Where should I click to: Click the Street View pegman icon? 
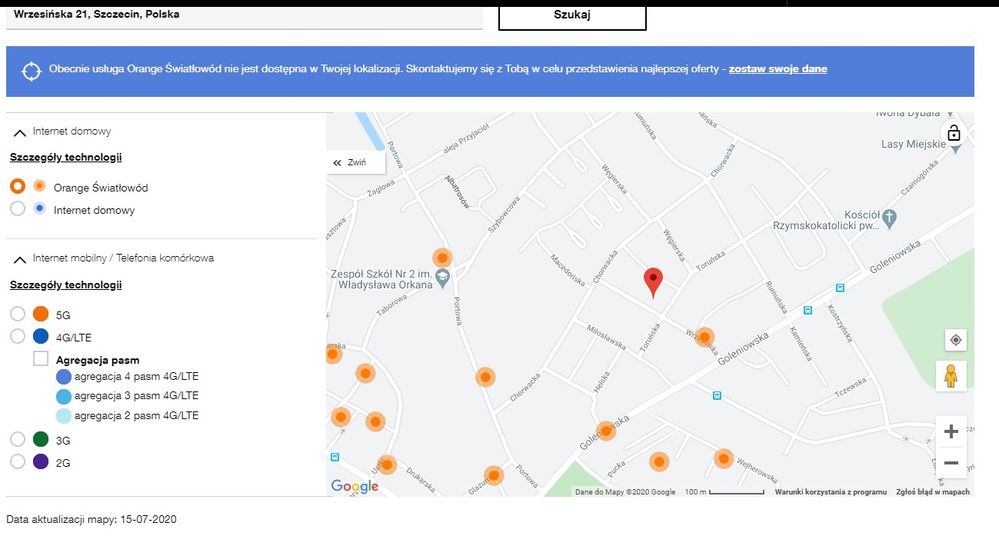pyautogui.click(x=955, y=377)
